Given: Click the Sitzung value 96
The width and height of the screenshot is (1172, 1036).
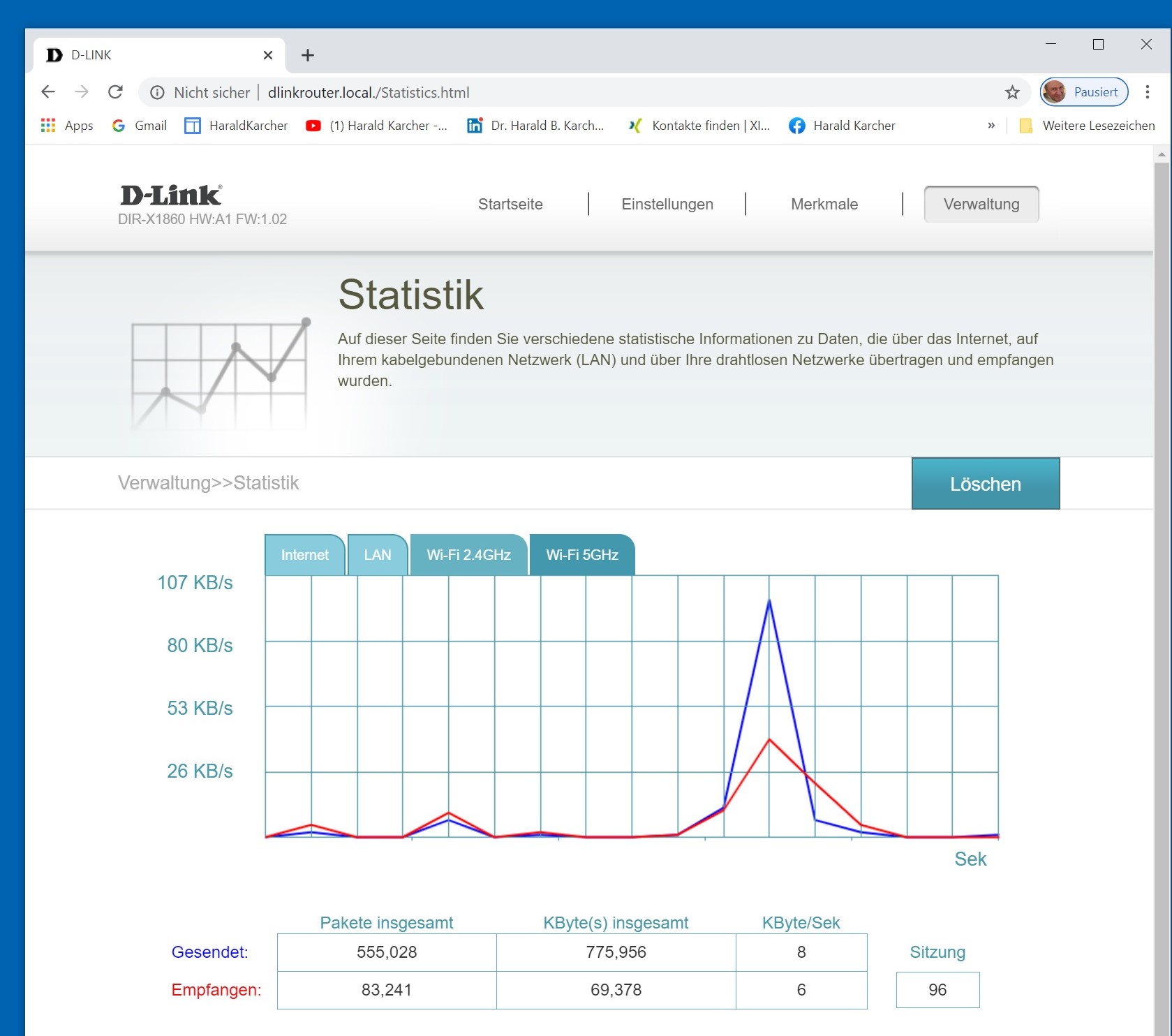Looking at the screenshot, I should (x=937, y=990).
